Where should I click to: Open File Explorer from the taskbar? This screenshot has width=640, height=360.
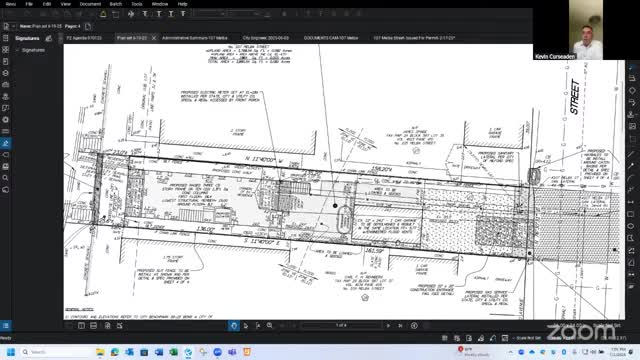pyautogui.click(x=100, y=352)
